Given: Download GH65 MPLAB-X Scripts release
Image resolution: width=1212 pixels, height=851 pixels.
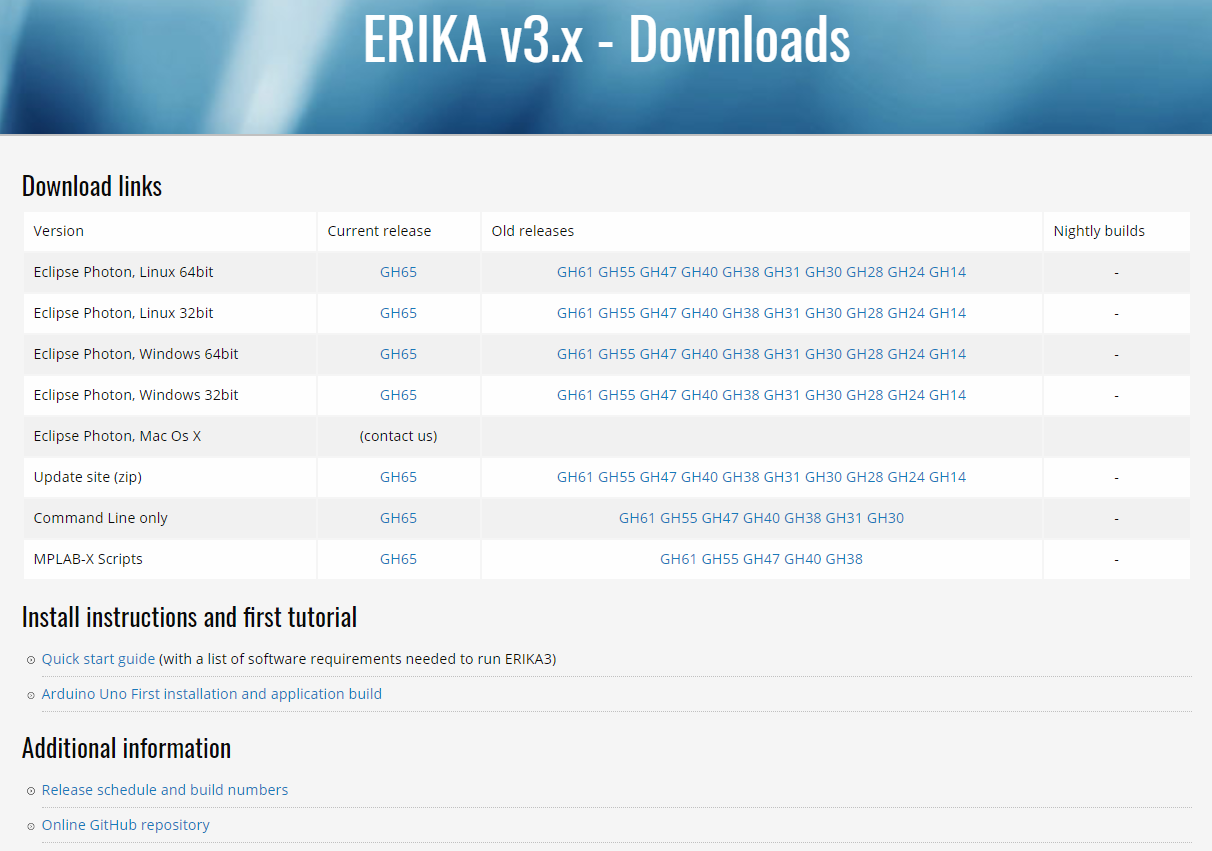Looking at the screenshot, I should 398,559.
